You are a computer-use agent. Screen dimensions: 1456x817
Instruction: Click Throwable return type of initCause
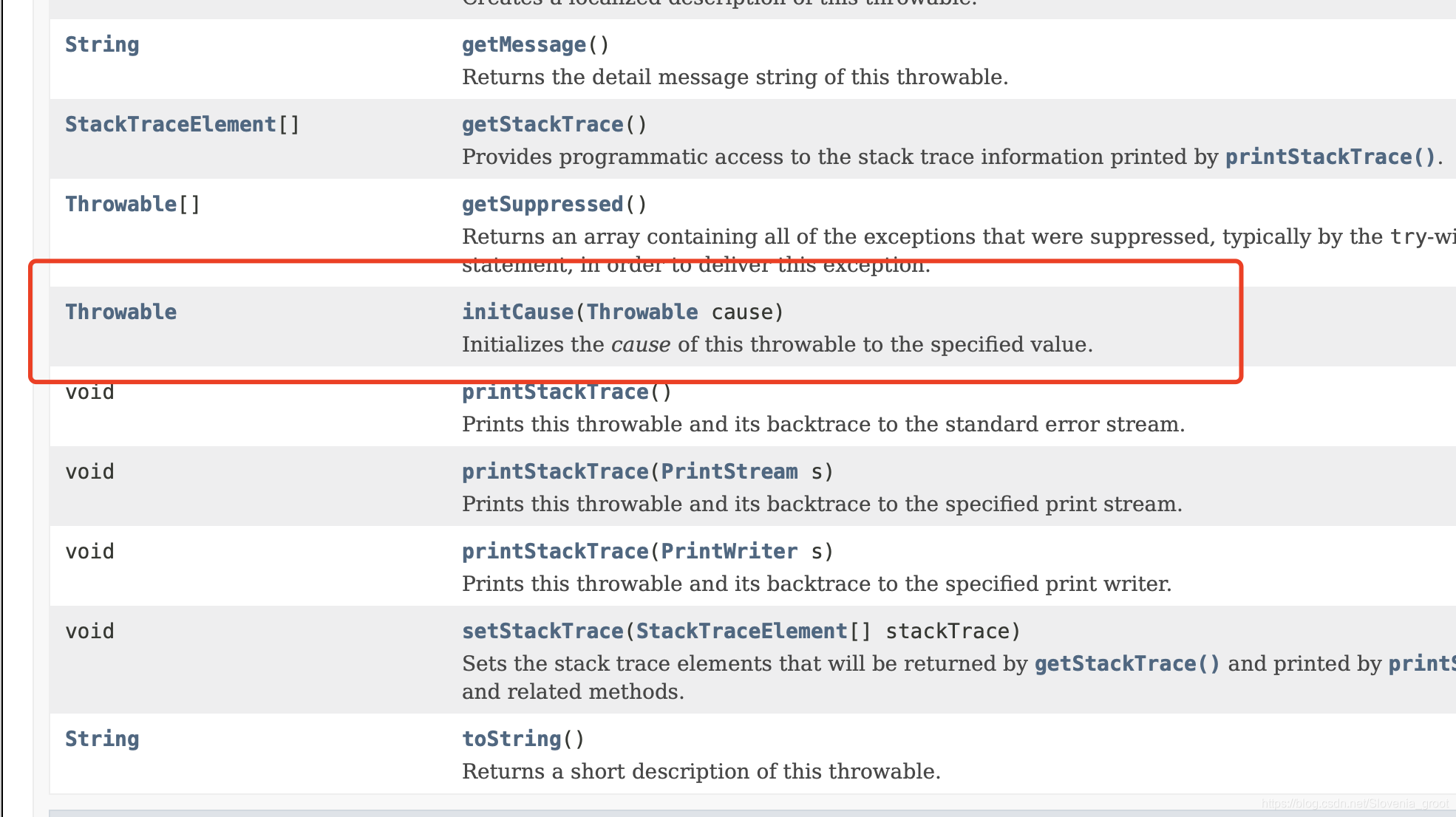coord(120,312)
